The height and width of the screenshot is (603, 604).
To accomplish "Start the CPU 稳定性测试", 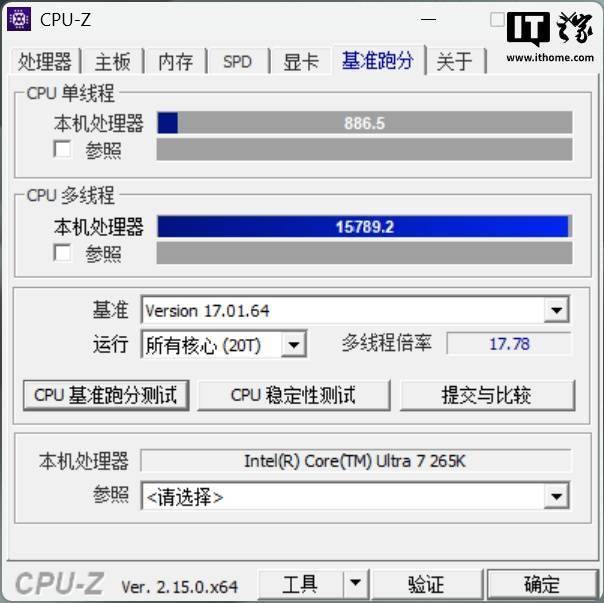I will tap(294, 395).
